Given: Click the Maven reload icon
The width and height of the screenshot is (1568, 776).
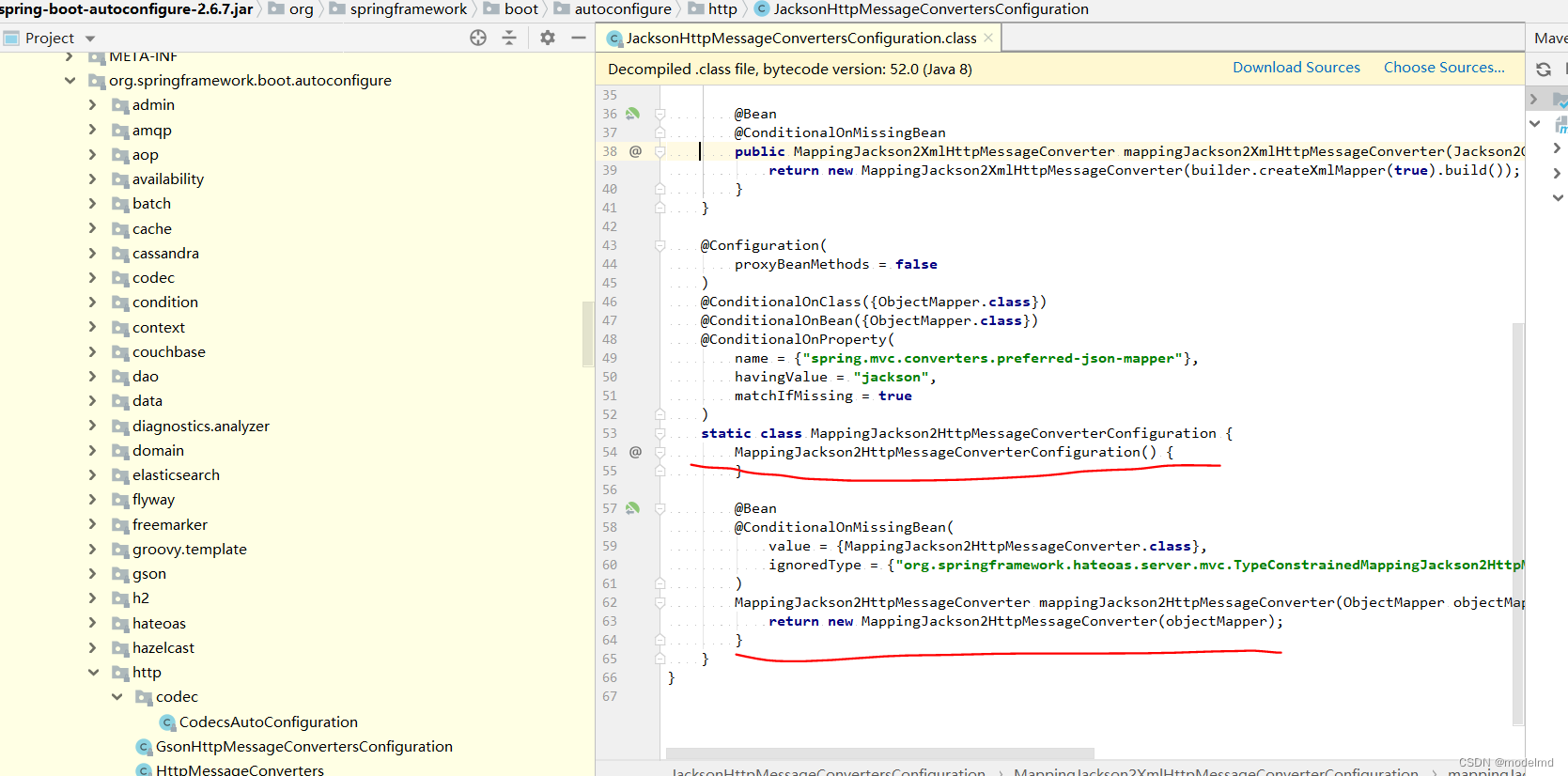Looking at the screenshot, I should 1544,70.
